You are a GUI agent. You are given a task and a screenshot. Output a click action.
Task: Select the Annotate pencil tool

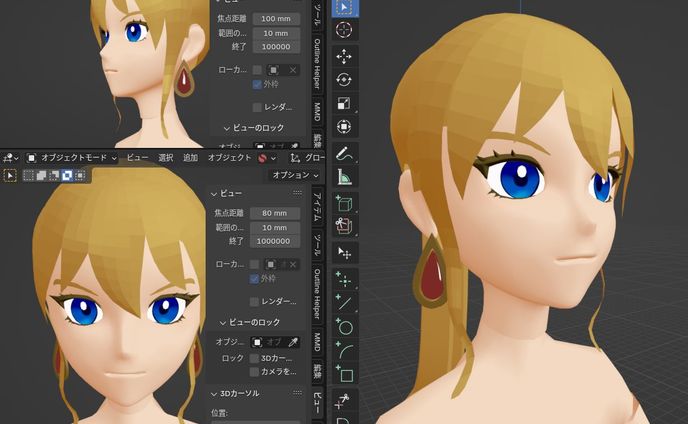tap(344, 154)
